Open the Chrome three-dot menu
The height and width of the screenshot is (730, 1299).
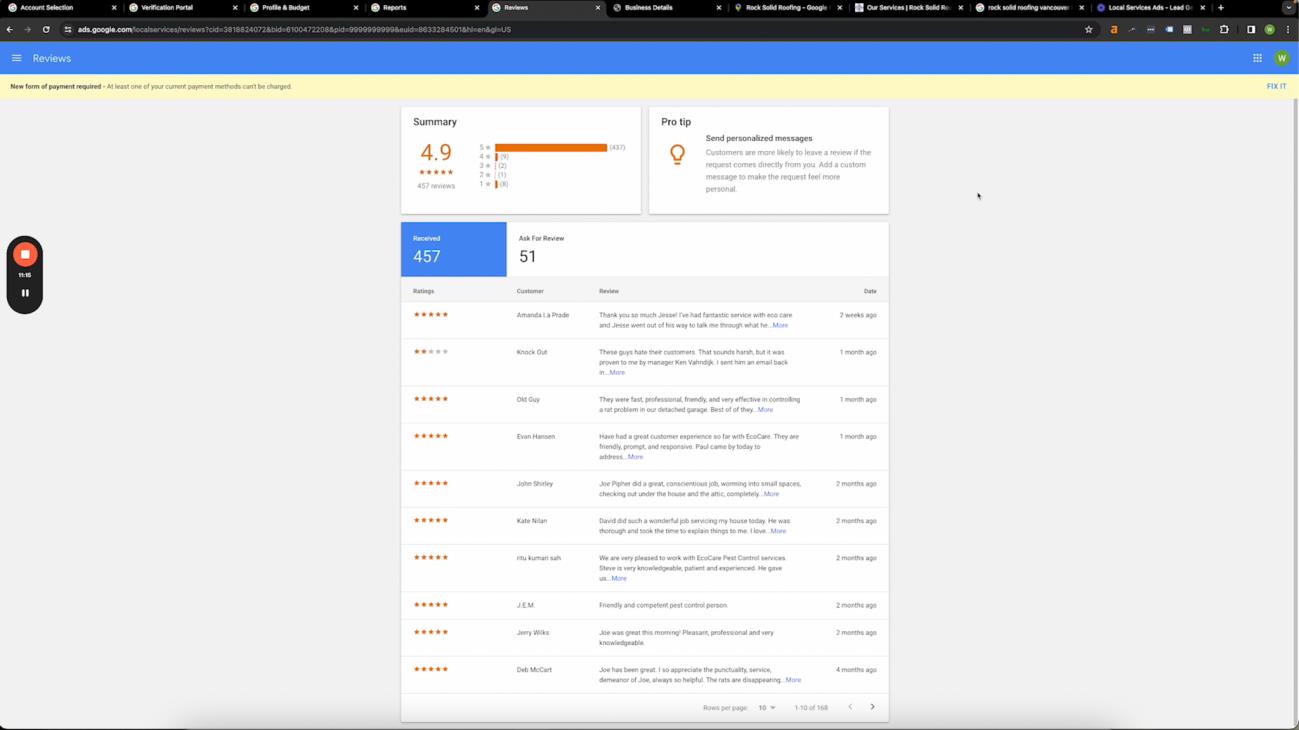click(x=1288, y=30)
